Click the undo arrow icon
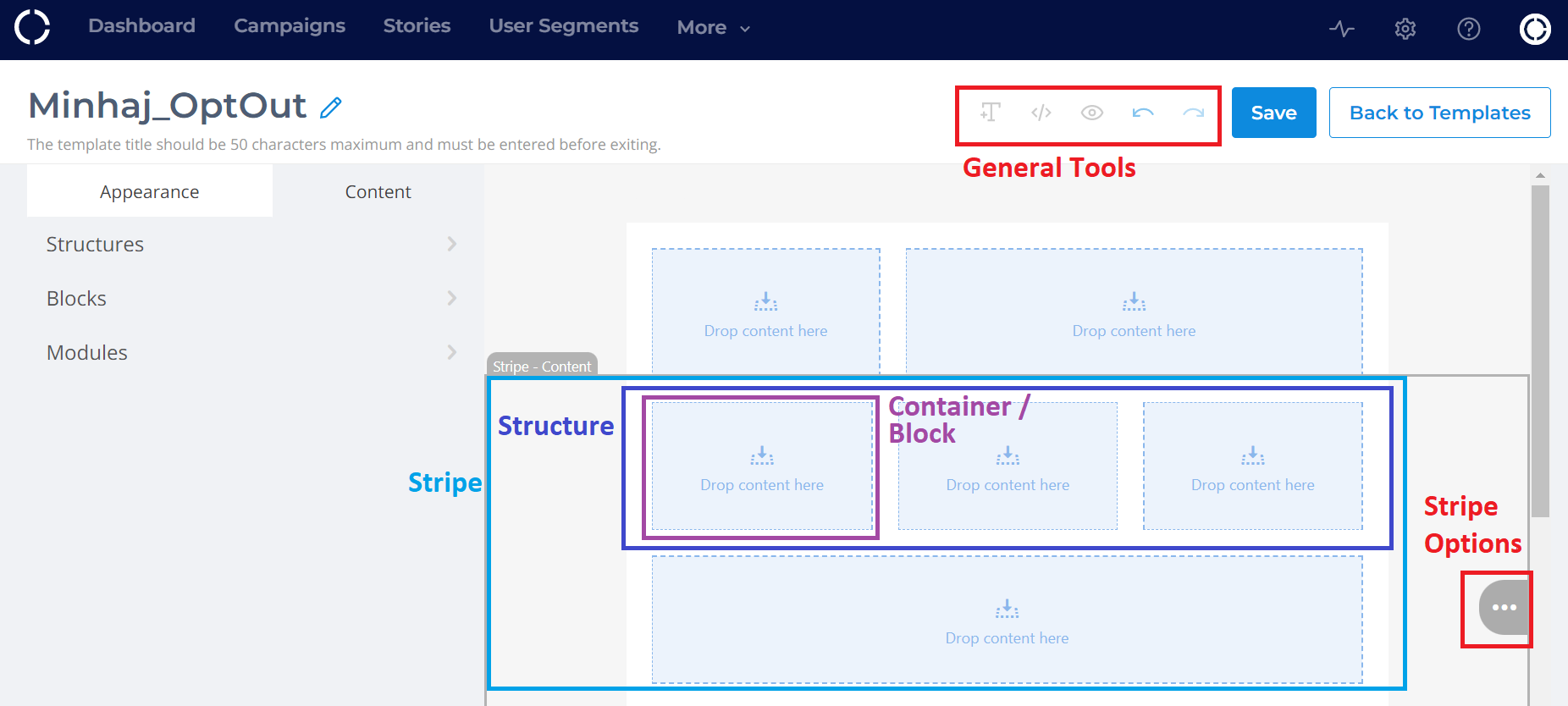The width and height of the screenshot is (1568, 706). [x=1143, y=113]
